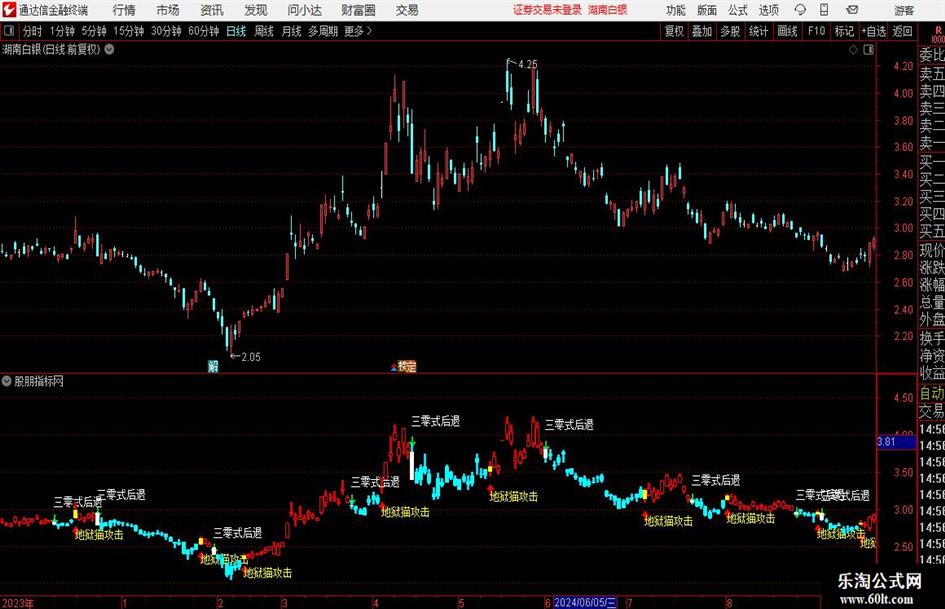Open the 财富圈 menu
This screenshot has height=609, width=945.
click(x=358, y=10)
